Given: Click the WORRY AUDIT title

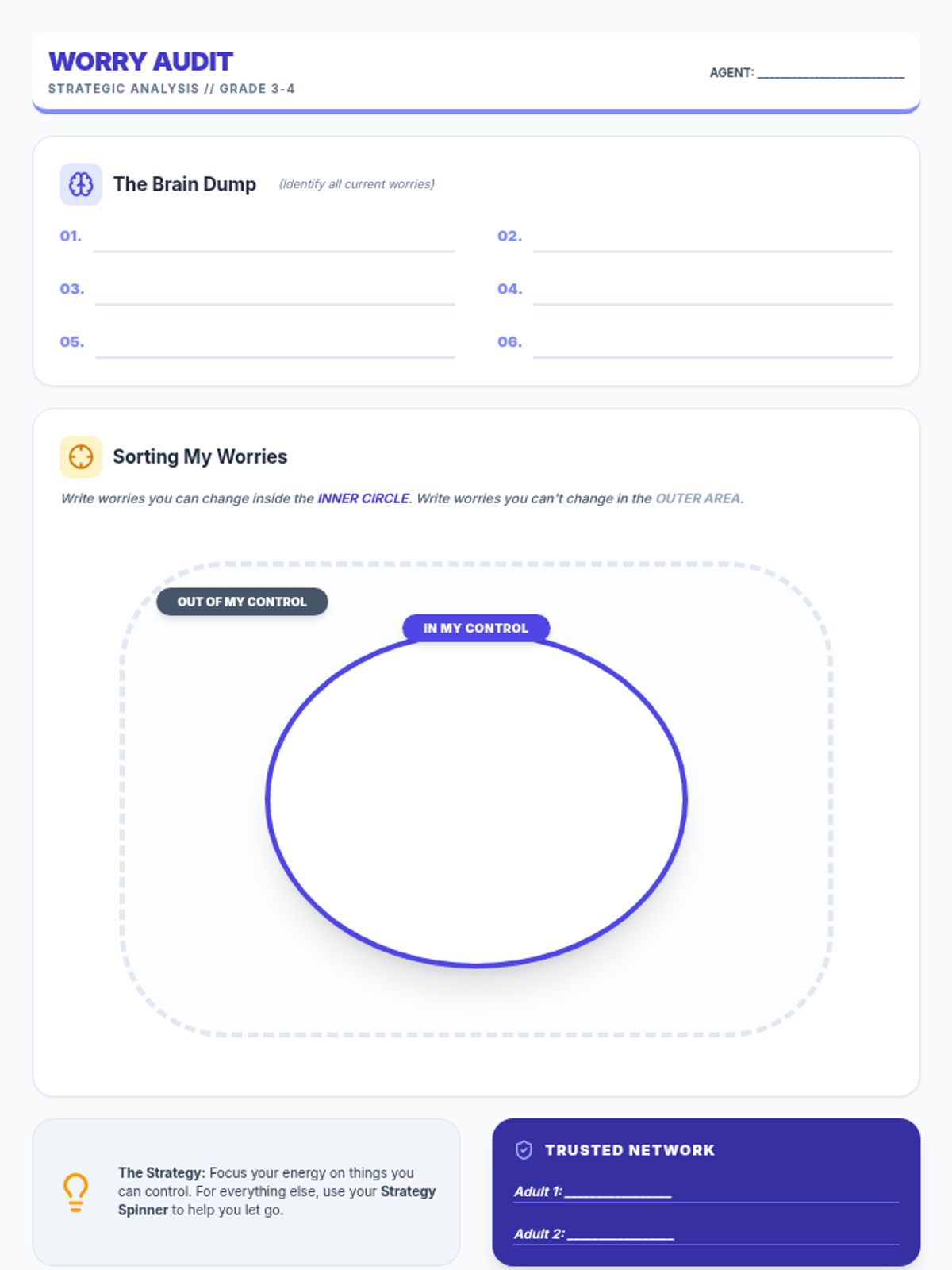Looking at the screenshot, I should pos(141,61).
